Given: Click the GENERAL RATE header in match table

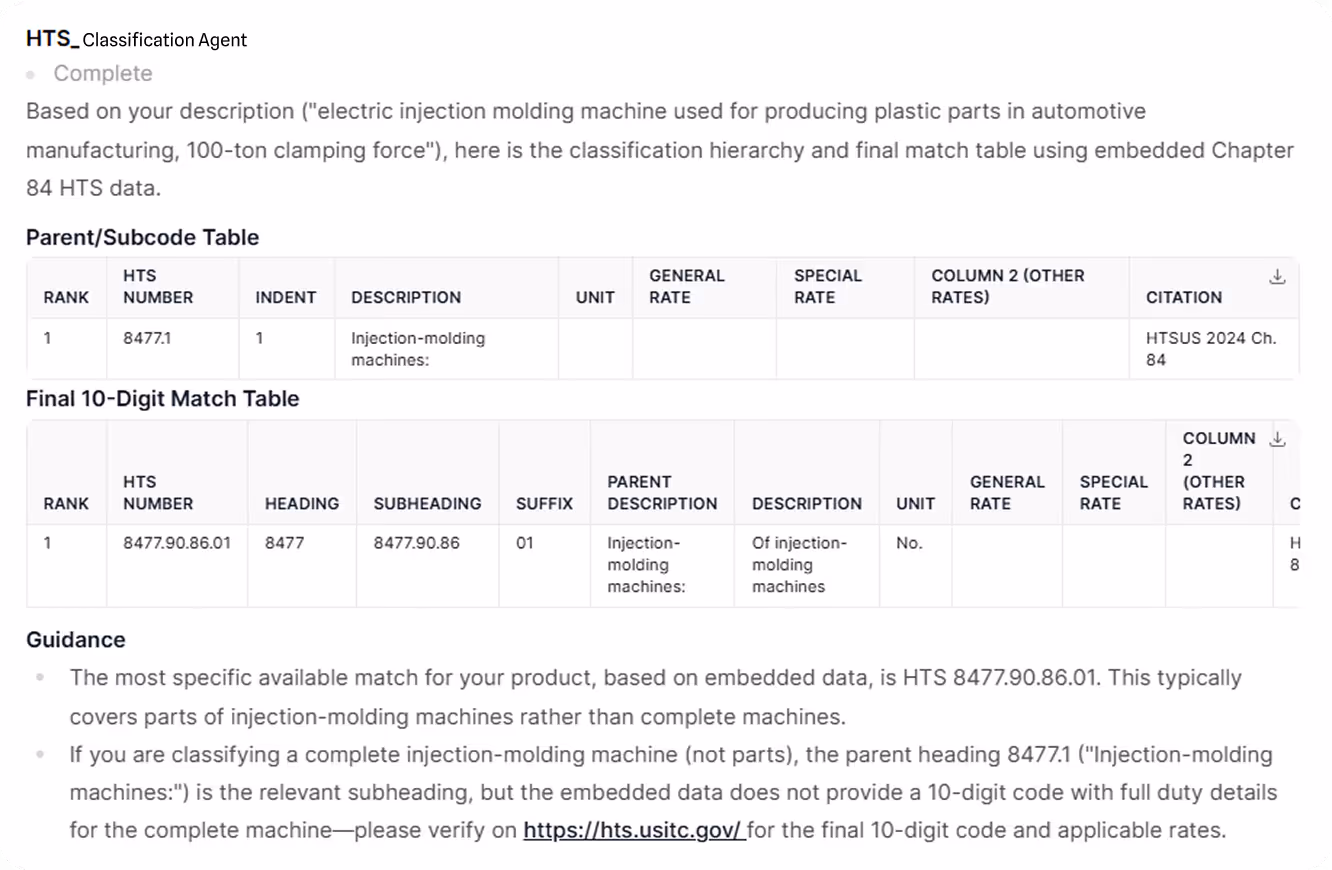Looking at the screenshot, I should [1007, 493].
